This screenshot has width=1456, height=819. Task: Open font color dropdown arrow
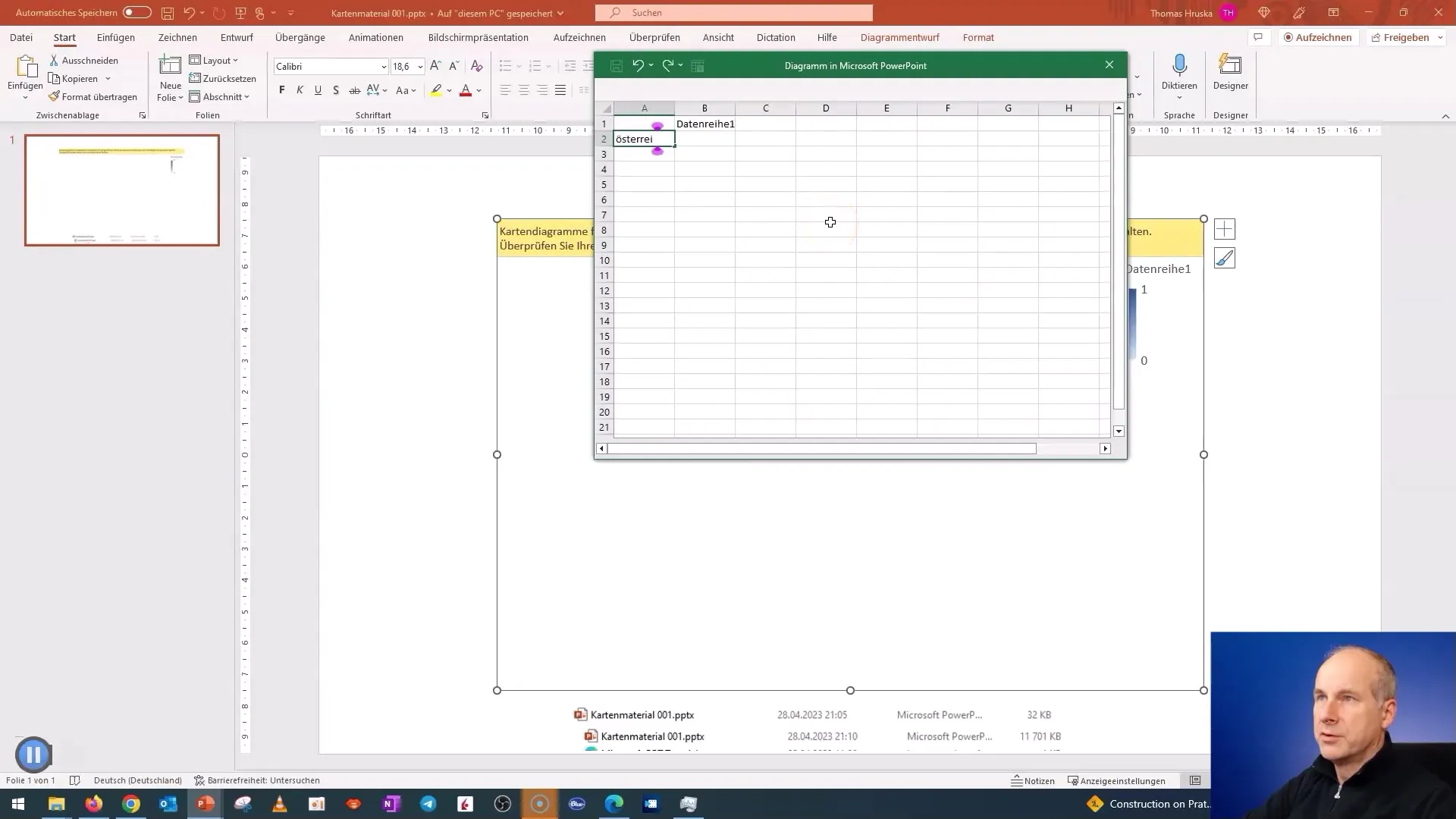pyautogui.click(x=479, y=90)
